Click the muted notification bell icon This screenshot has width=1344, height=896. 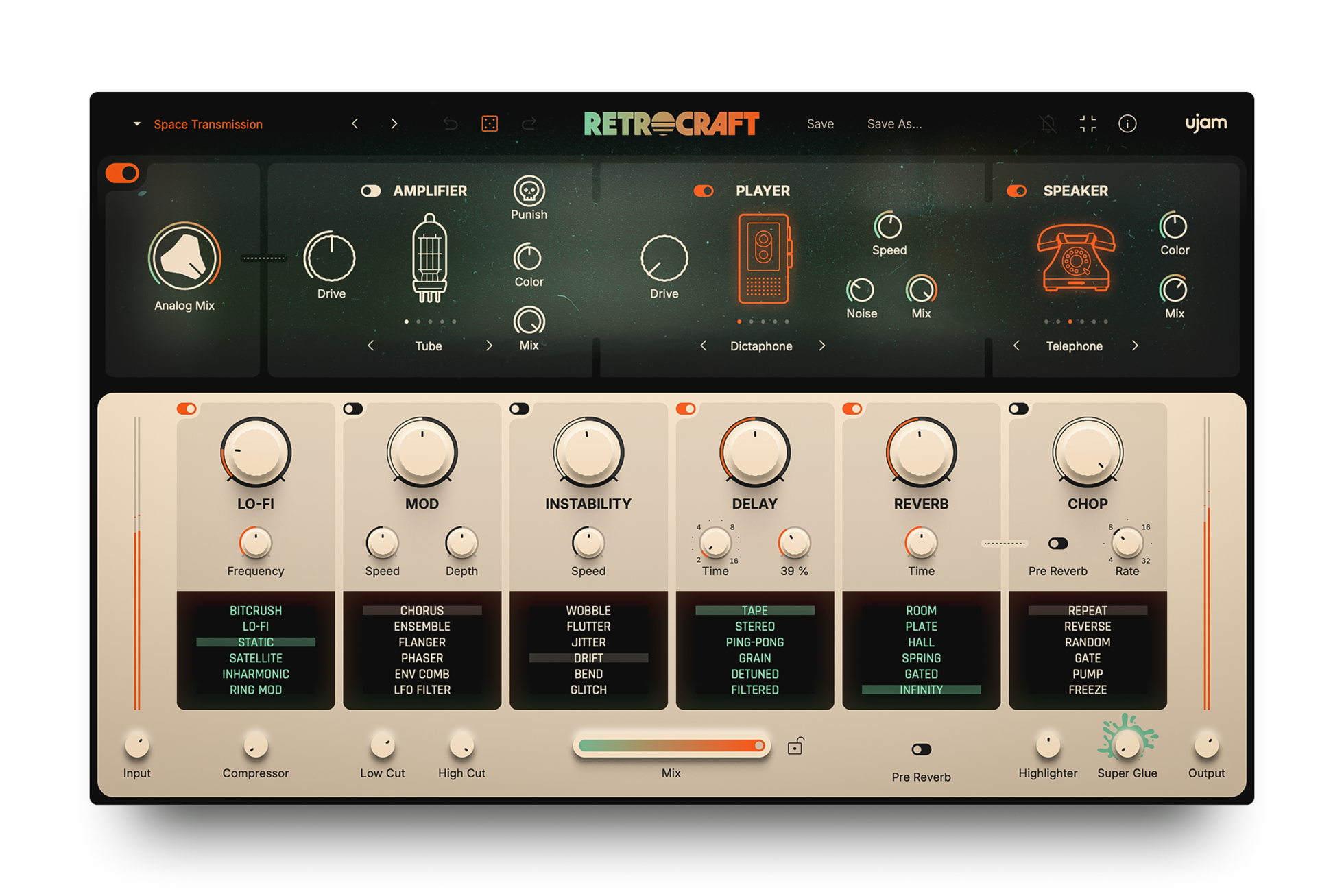1048,123
